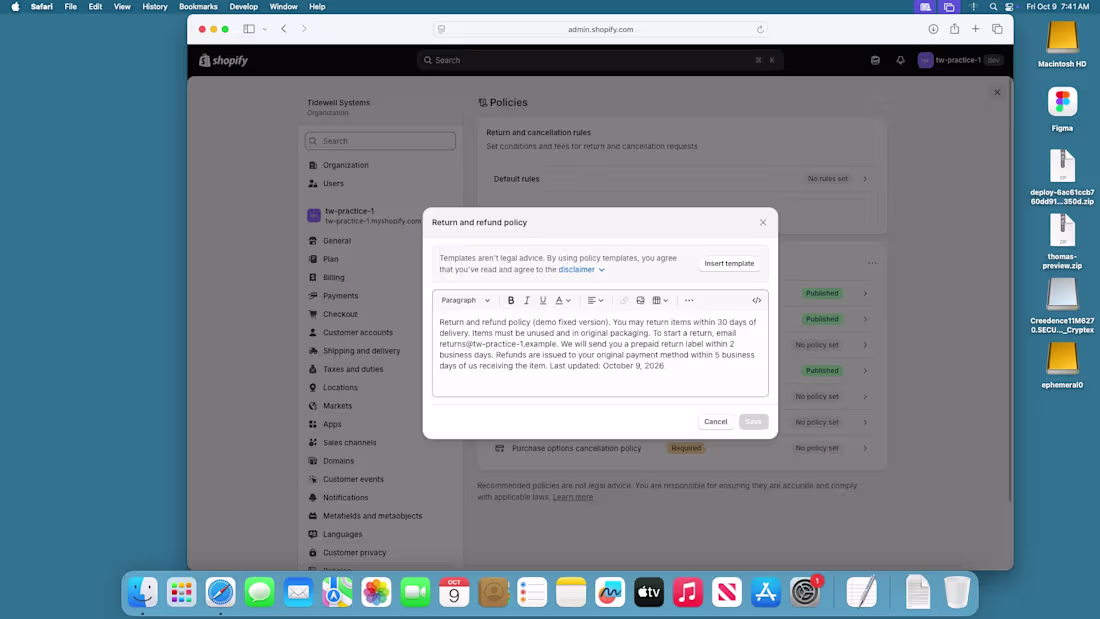Go back in Safari
1100x619 pixels.
pyautogui.click(x=283, y=29)
